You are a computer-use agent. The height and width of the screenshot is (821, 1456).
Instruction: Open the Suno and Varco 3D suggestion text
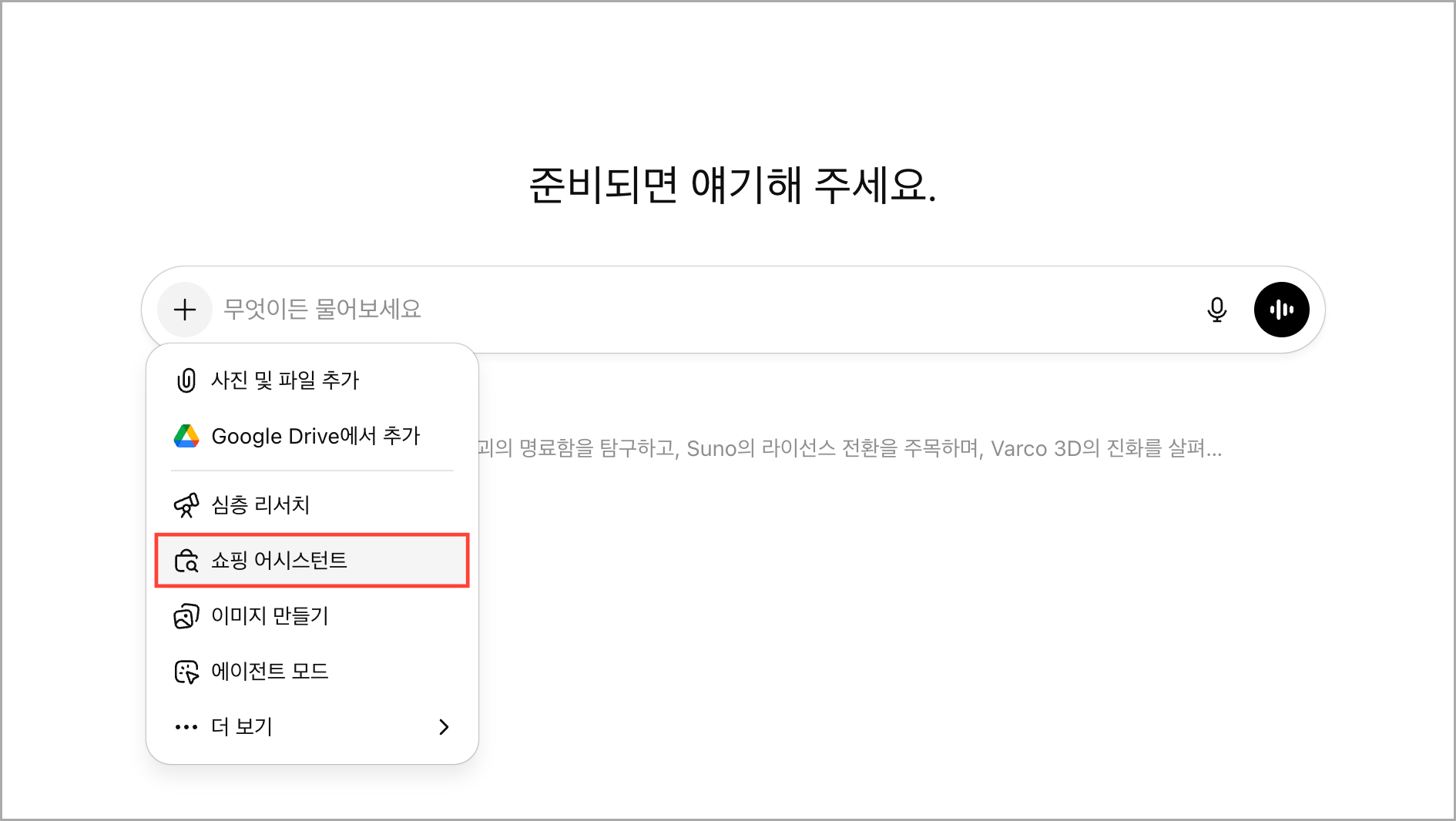(847, 448)
